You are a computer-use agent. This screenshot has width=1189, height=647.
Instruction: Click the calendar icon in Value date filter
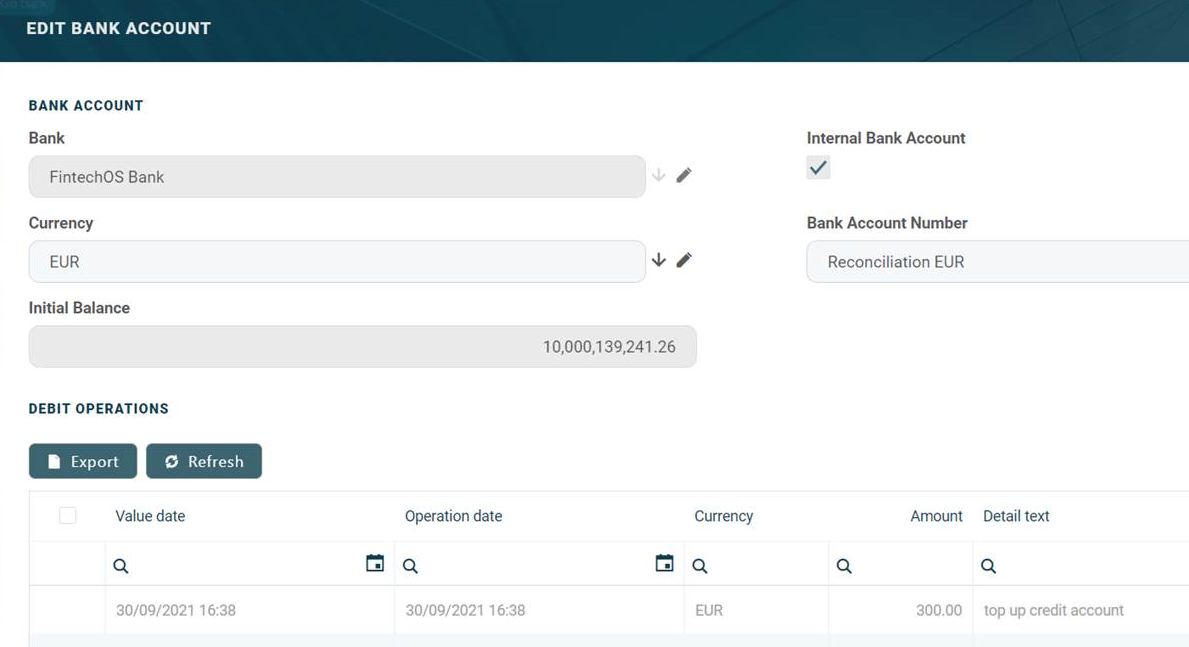coord(375,564)
